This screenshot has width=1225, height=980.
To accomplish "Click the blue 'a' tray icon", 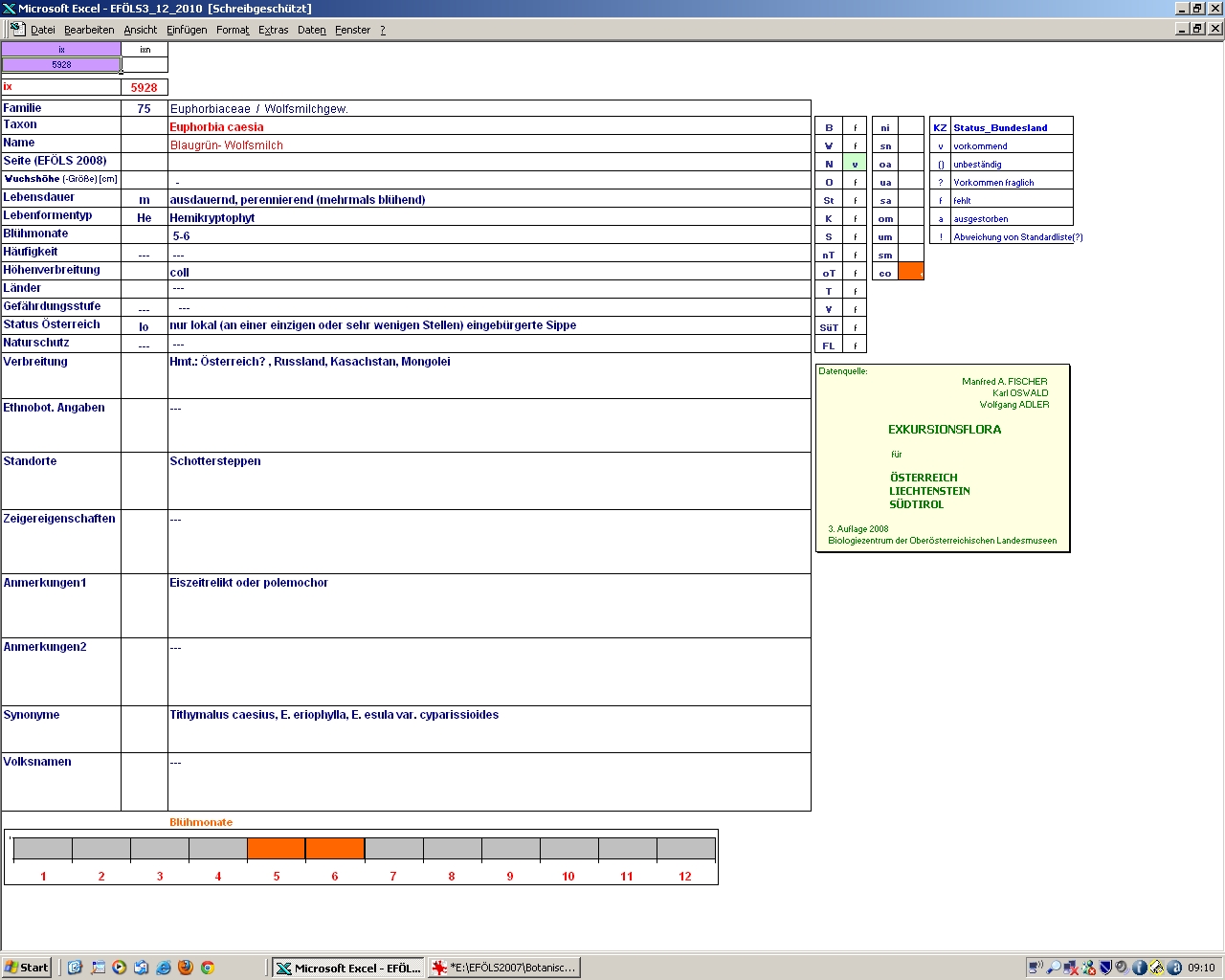I will (x=1173, y=968).
